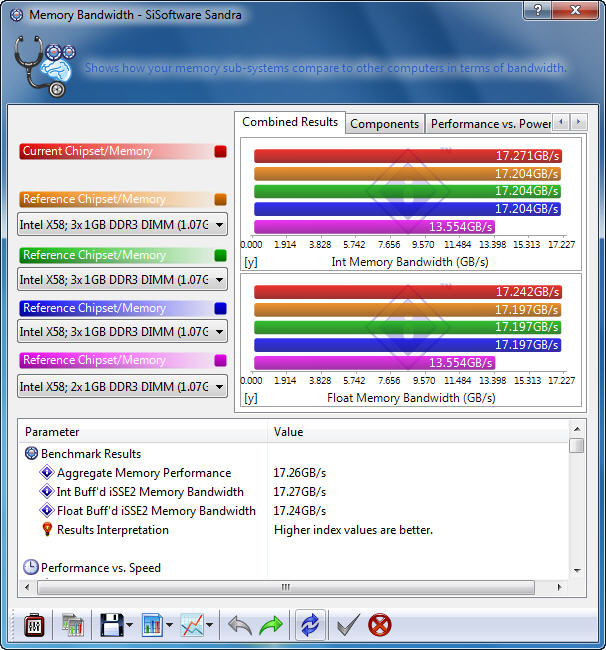Open the orange reference chipset dropdown
The height and width of the screenshot is (650, 606).
coord(122,225)
